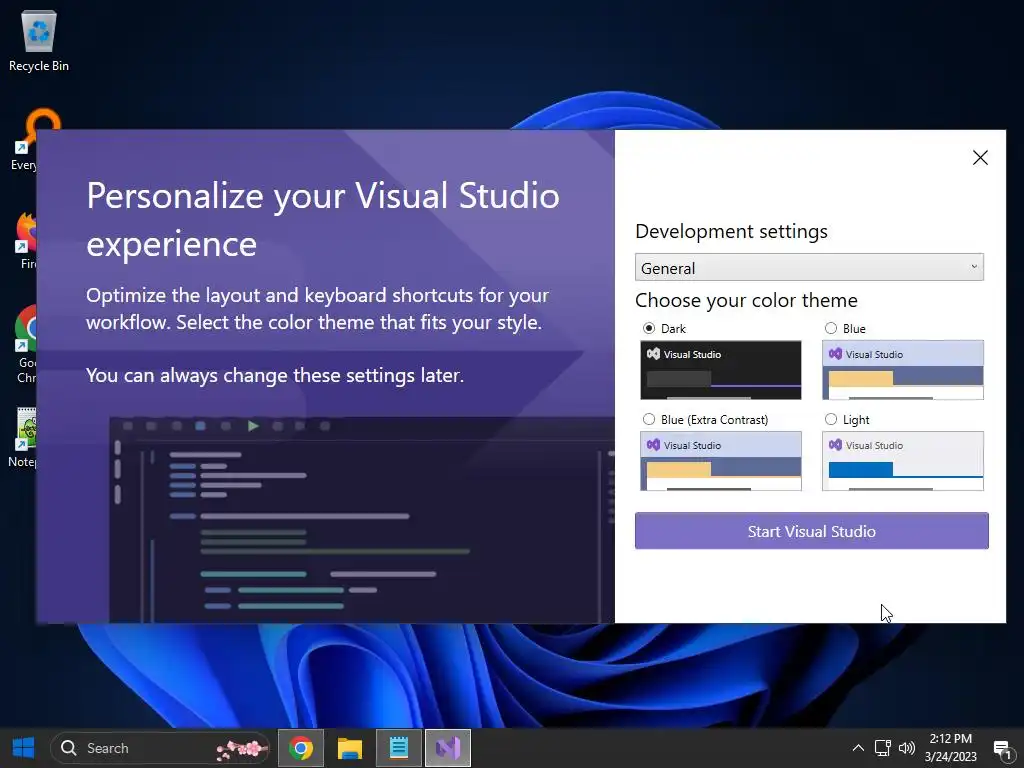Click the Visual Studio taskbar icon

pos(448,748)
